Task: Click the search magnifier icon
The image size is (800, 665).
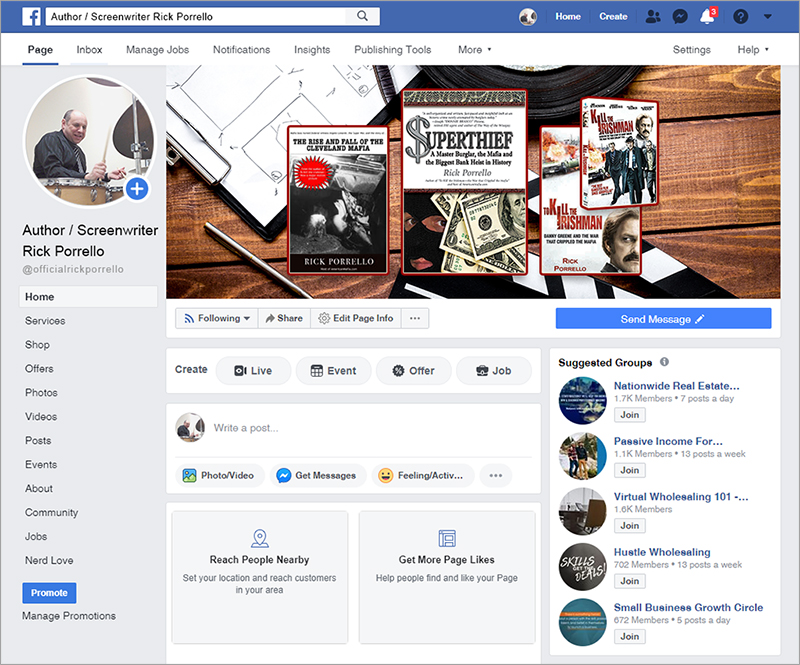Action: [x=360, y=17]
